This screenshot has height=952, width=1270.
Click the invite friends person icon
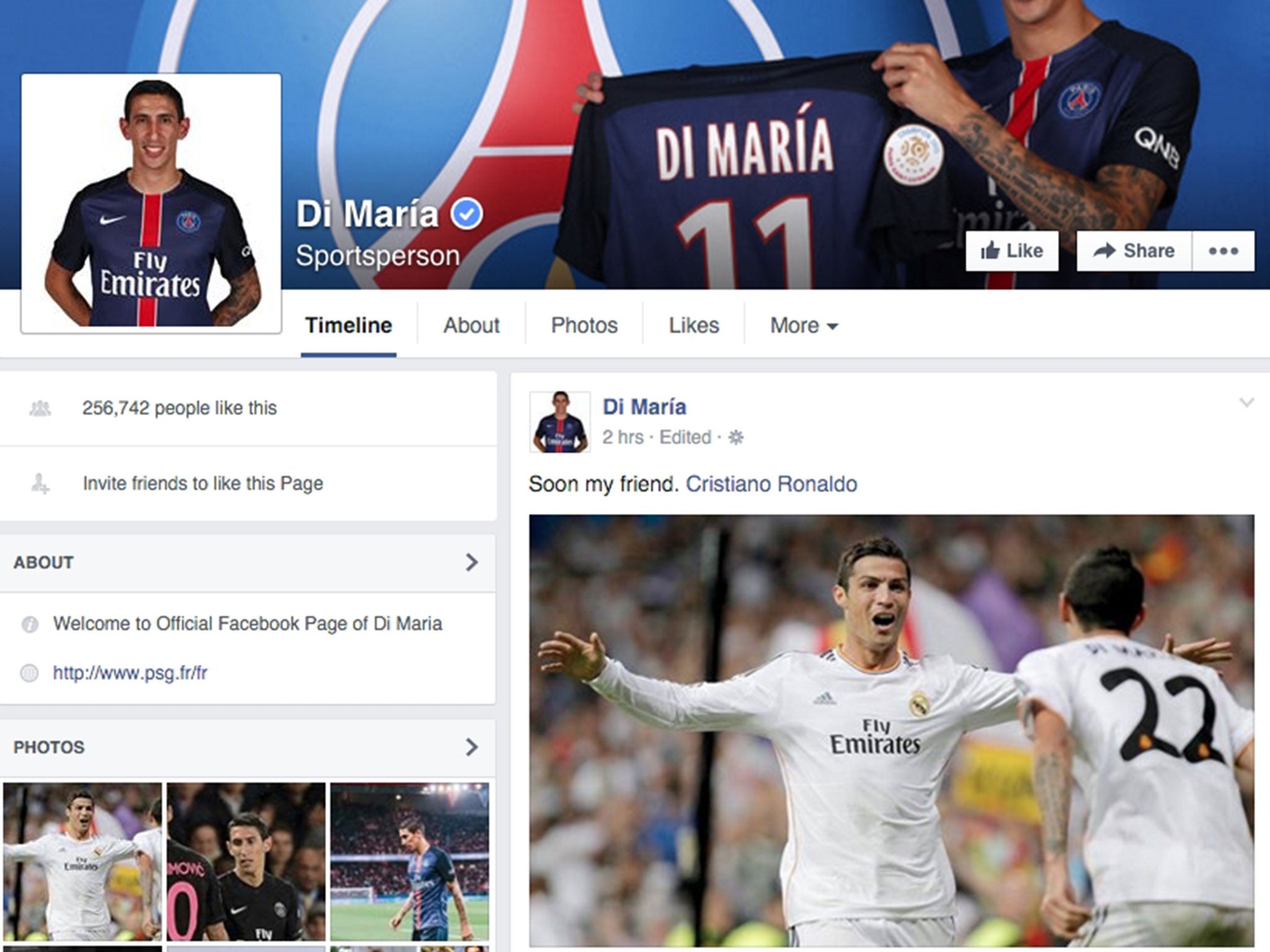40,483
